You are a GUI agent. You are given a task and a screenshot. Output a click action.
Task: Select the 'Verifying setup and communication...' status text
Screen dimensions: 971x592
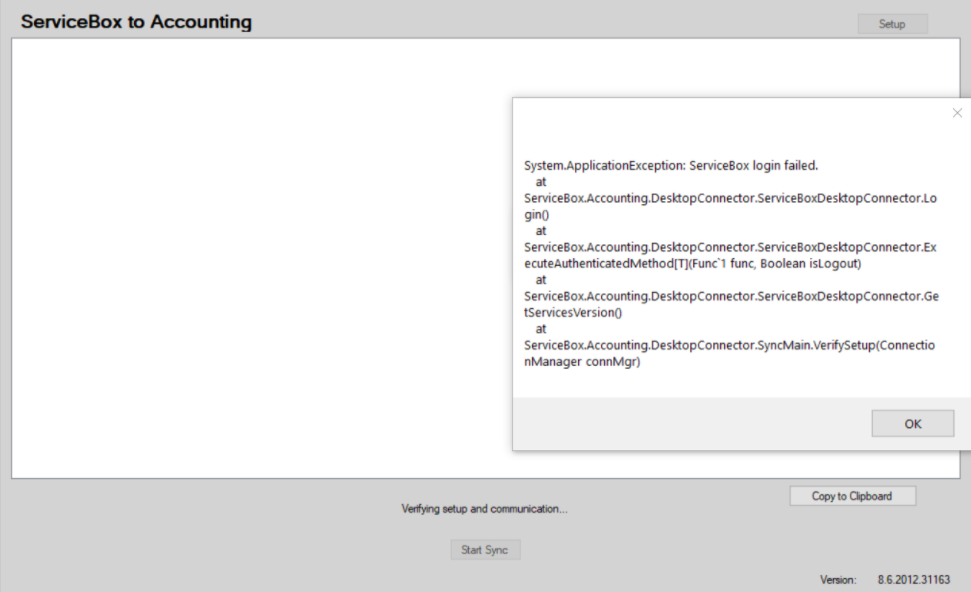pos(484,509)
